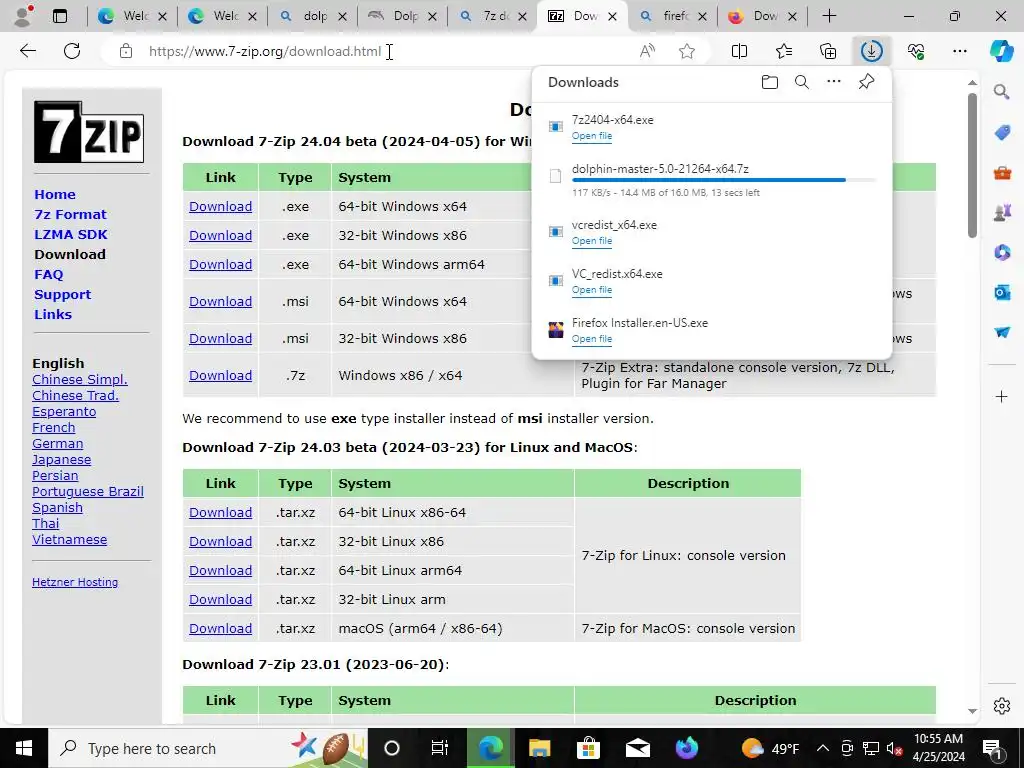Add this page to favorites with the star icon

pyautogui.click(x=686, y=51)
